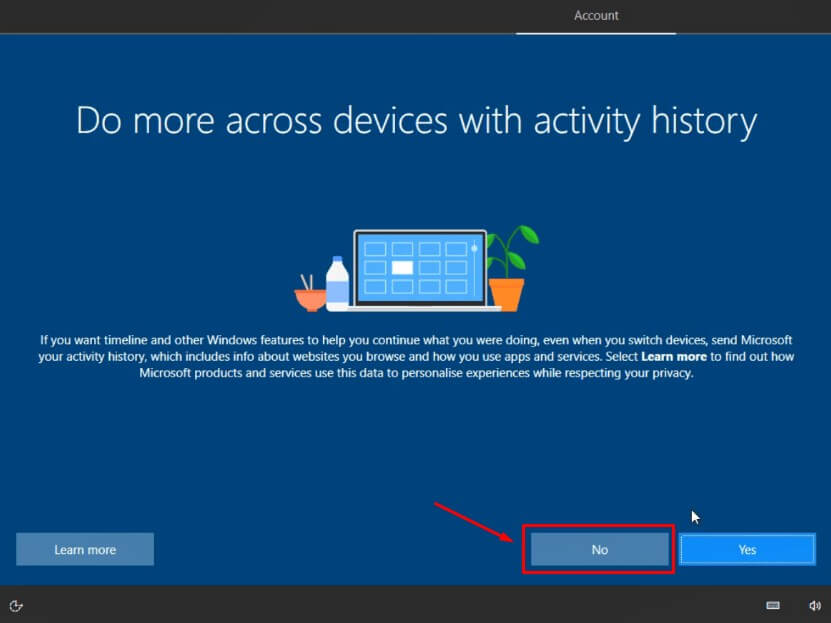Click Yes to enable activity history
The image size is (831, 623).
tap(747, 549)
